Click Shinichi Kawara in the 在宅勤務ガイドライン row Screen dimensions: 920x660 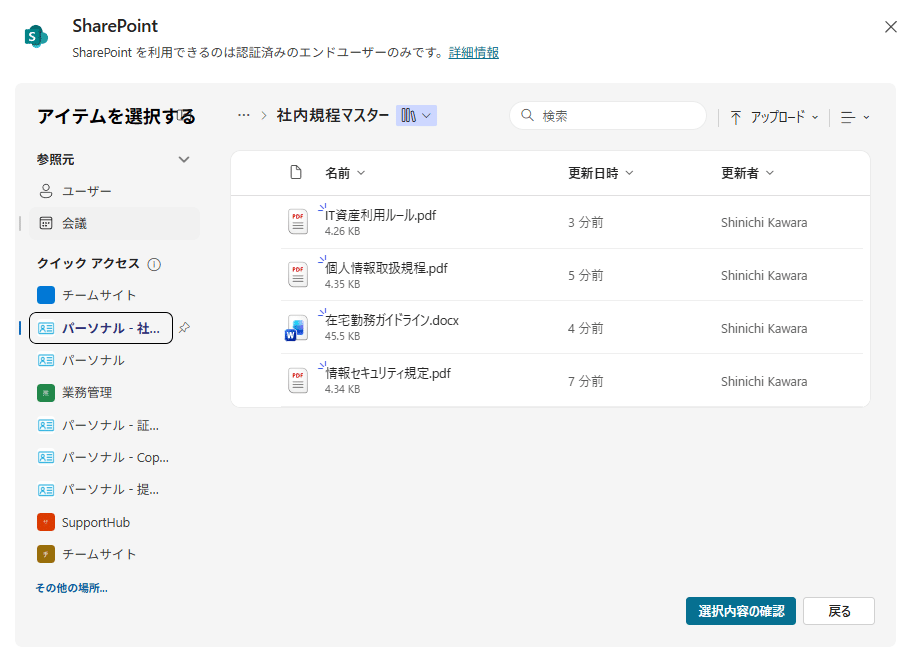(x=764, y=329)
